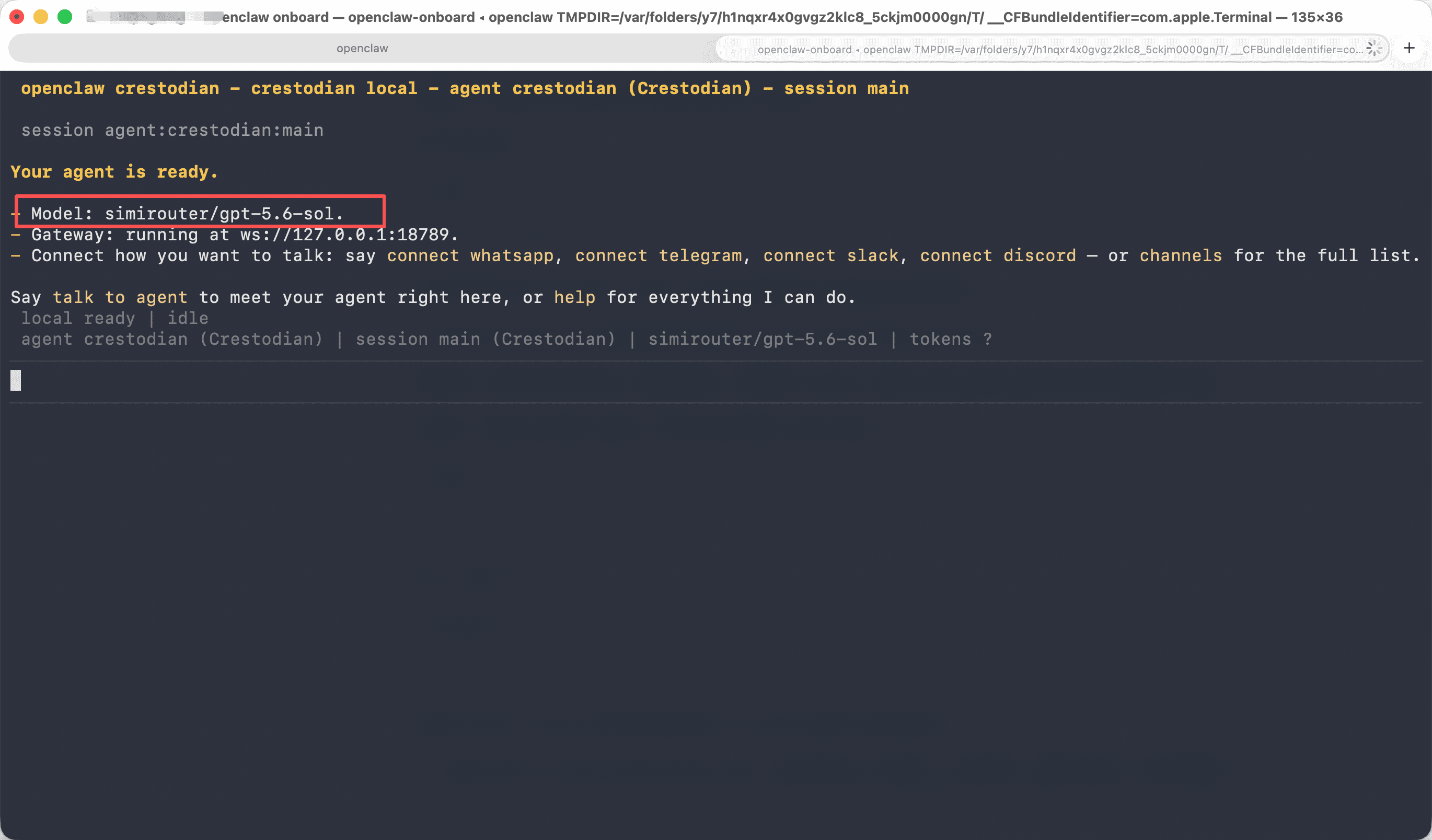
Task: Open a new terminal tab with plus
Action: tap(1408, 48)
